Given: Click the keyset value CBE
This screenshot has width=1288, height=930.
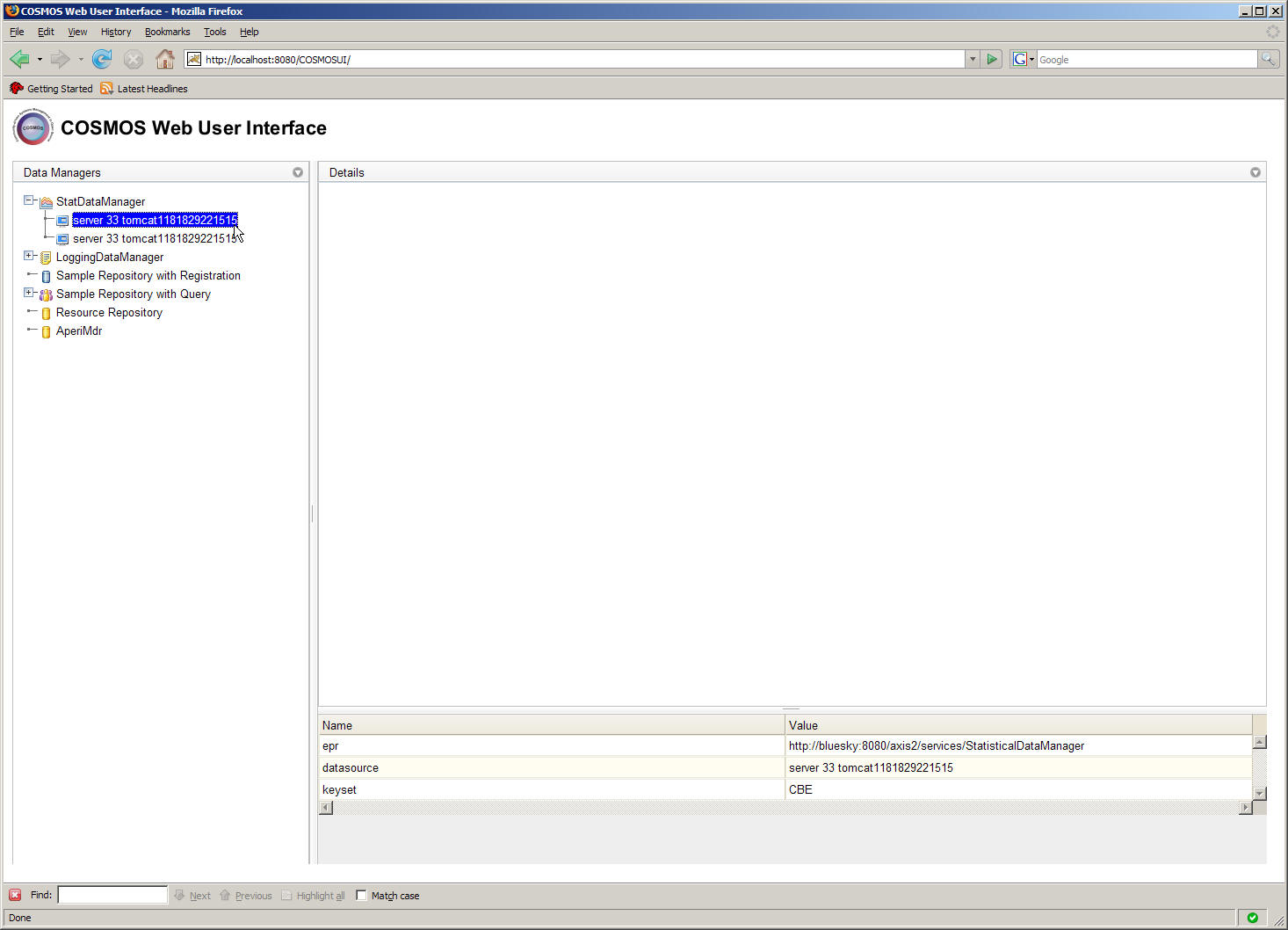Looking at the screenshot, I should point(800,790).
